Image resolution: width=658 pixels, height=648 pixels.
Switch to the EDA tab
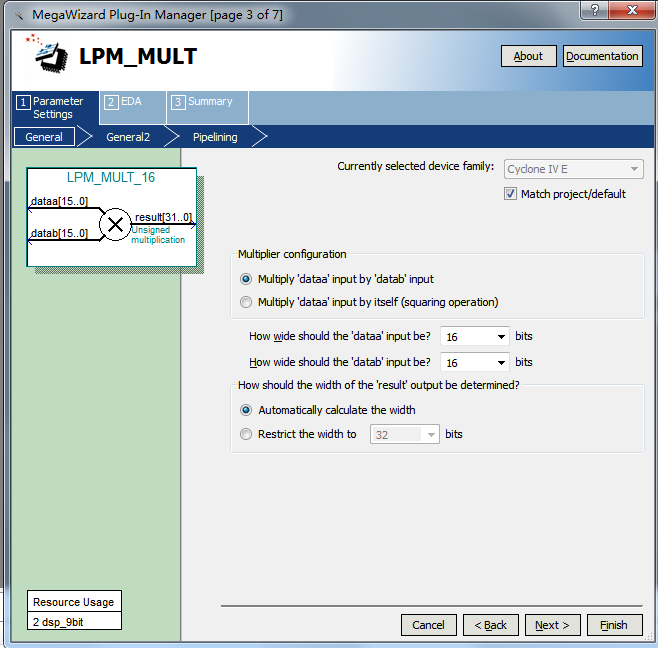tap(133, 107)
